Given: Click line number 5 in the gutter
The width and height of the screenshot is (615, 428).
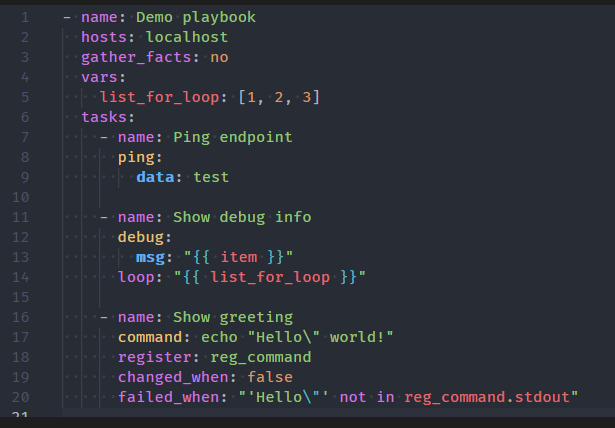Looking at the screenshot, I should [x=25, y=97].
